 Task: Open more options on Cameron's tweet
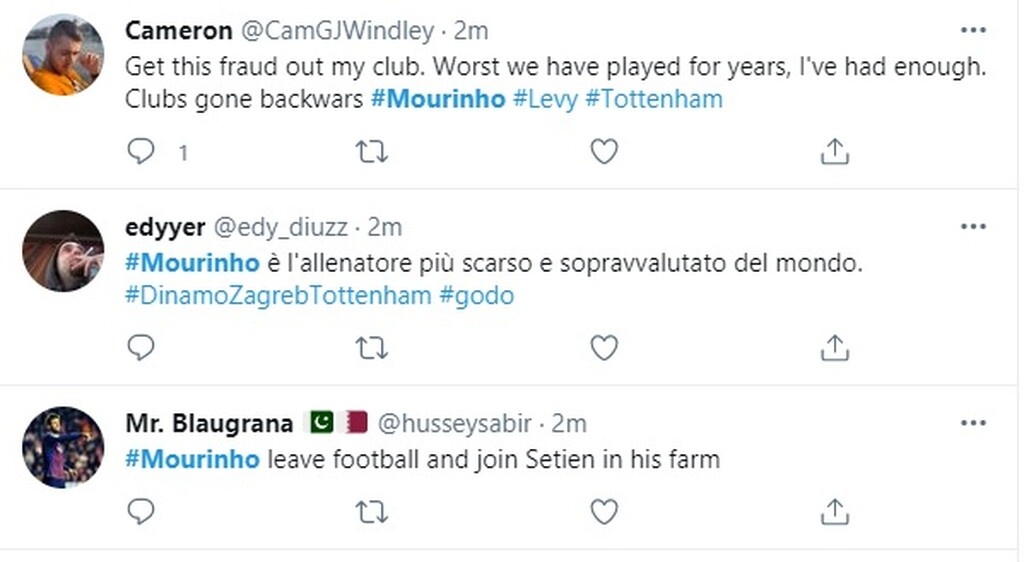click(972, 31)
